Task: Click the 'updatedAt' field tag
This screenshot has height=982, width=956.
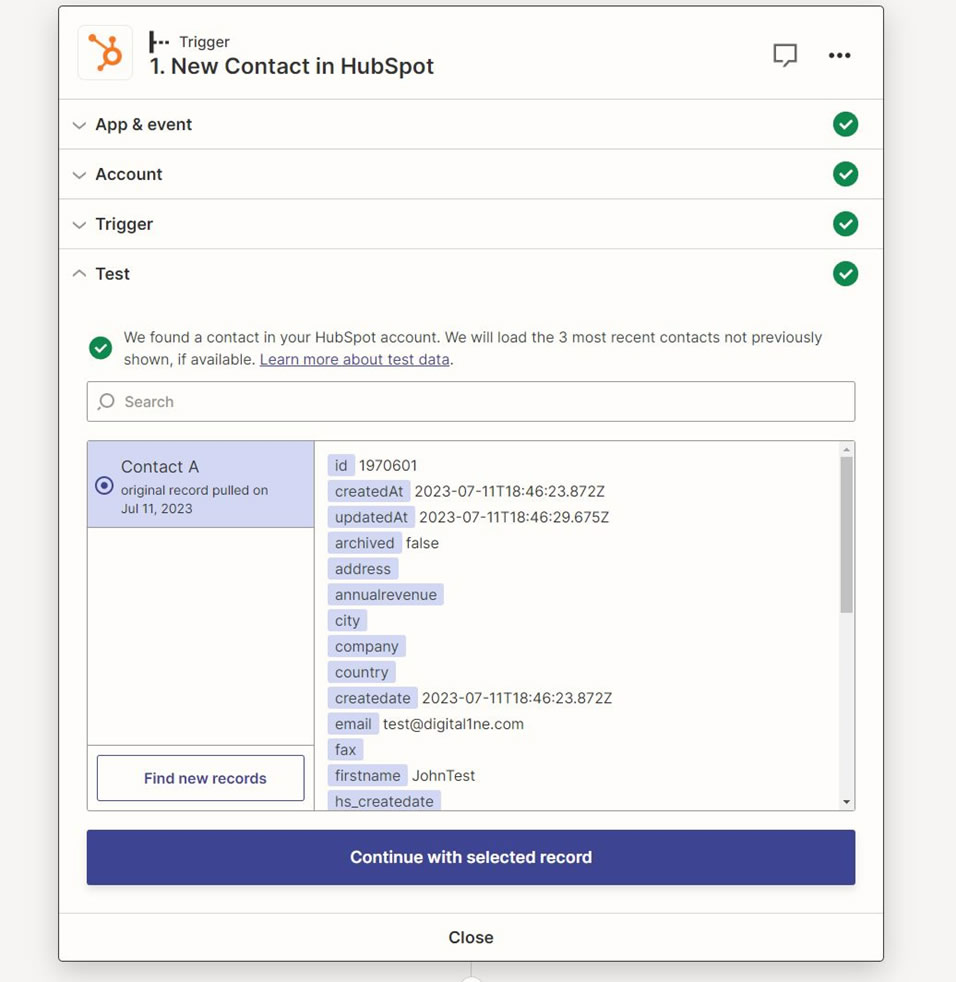Action: pos(371,517)
